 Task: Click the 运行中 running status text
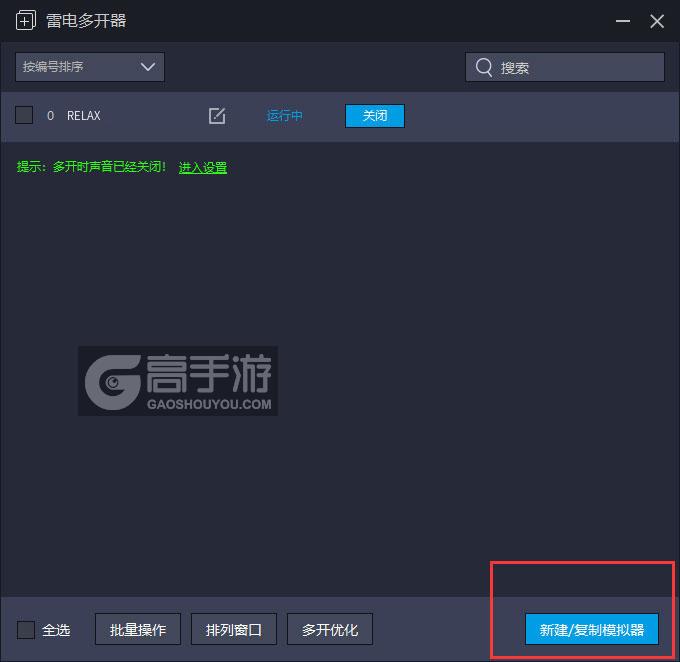tap(284, 116)
